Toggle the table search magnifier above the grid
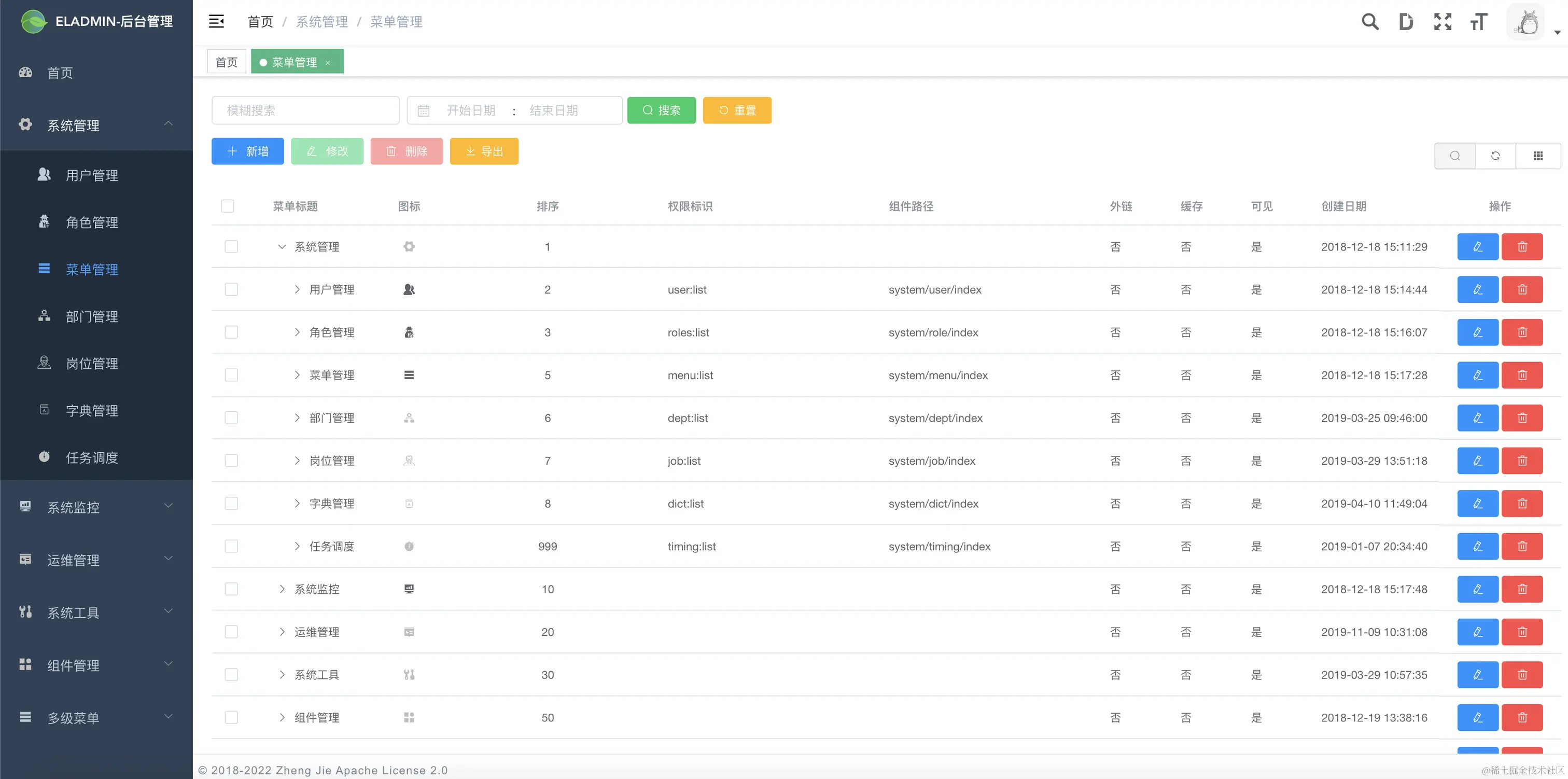This screenshot has width=1568, height=779. click(x=1455, y=155)
